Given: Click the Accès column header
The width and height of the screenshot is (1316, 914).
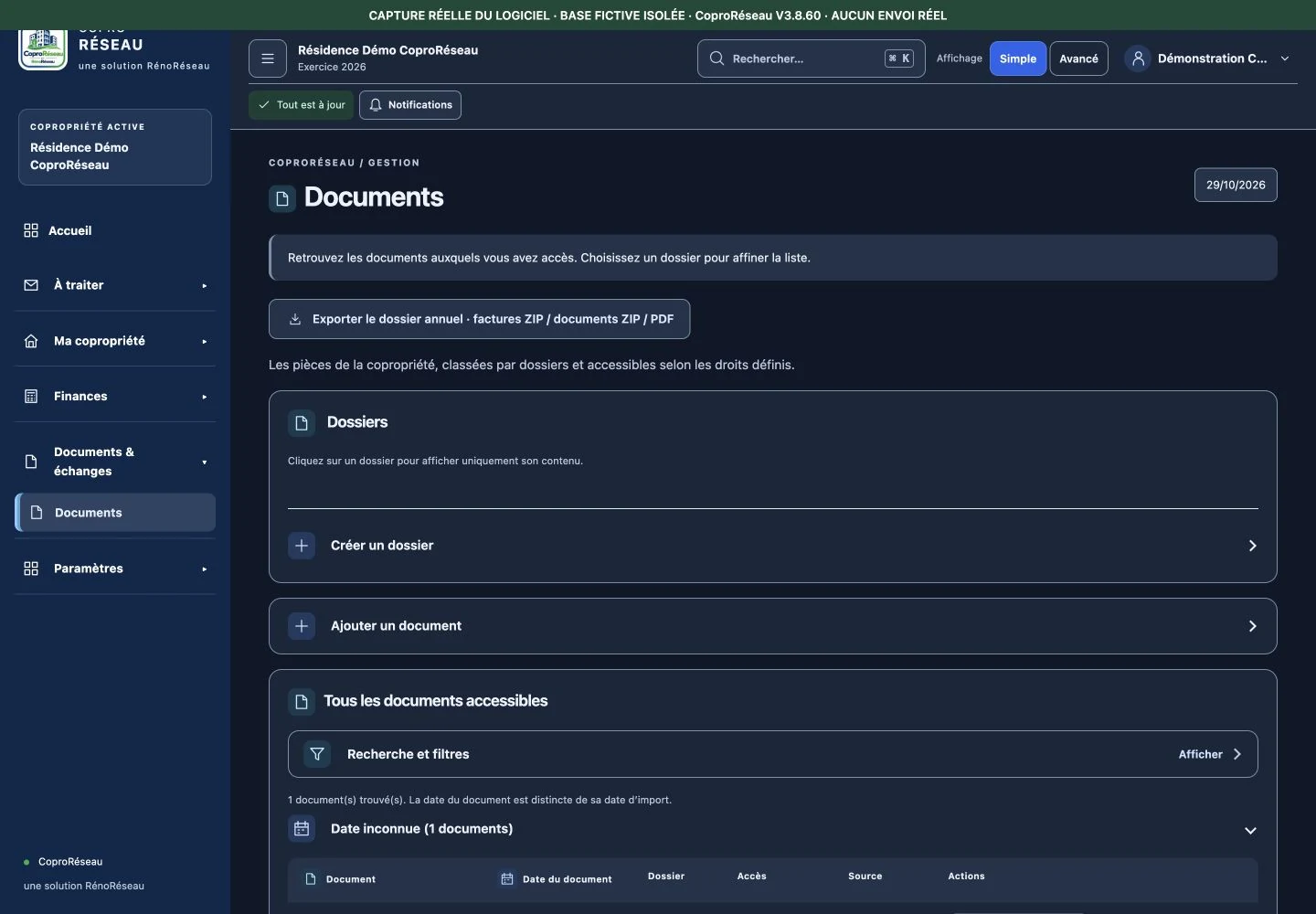Looking at the screenshot, I should coord(752,876).
